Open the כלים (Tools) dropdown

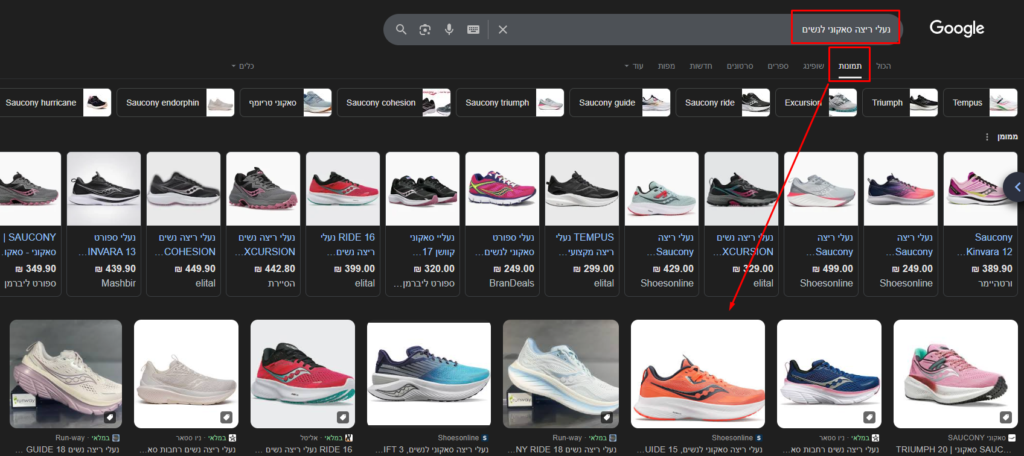click(242, 66)
